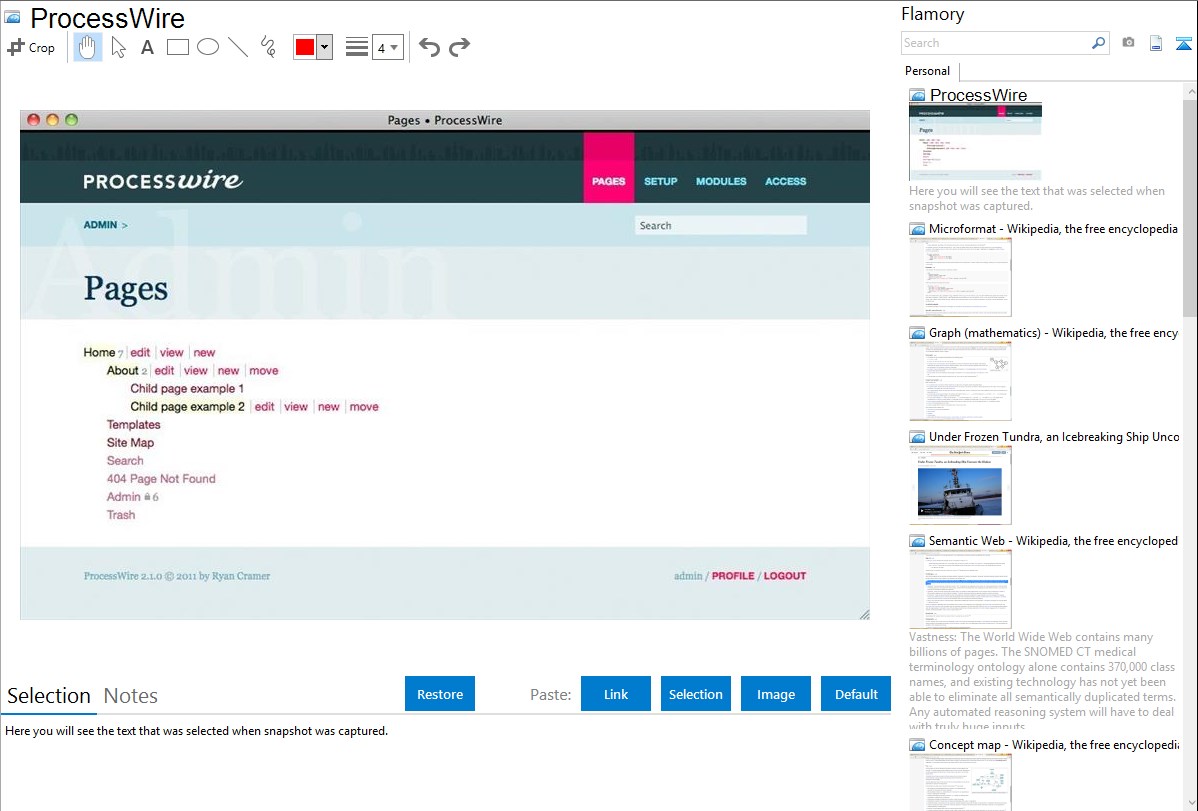The image size is (1198, 811).
Task: Click the About page tree item
Action: coord(122,371)
